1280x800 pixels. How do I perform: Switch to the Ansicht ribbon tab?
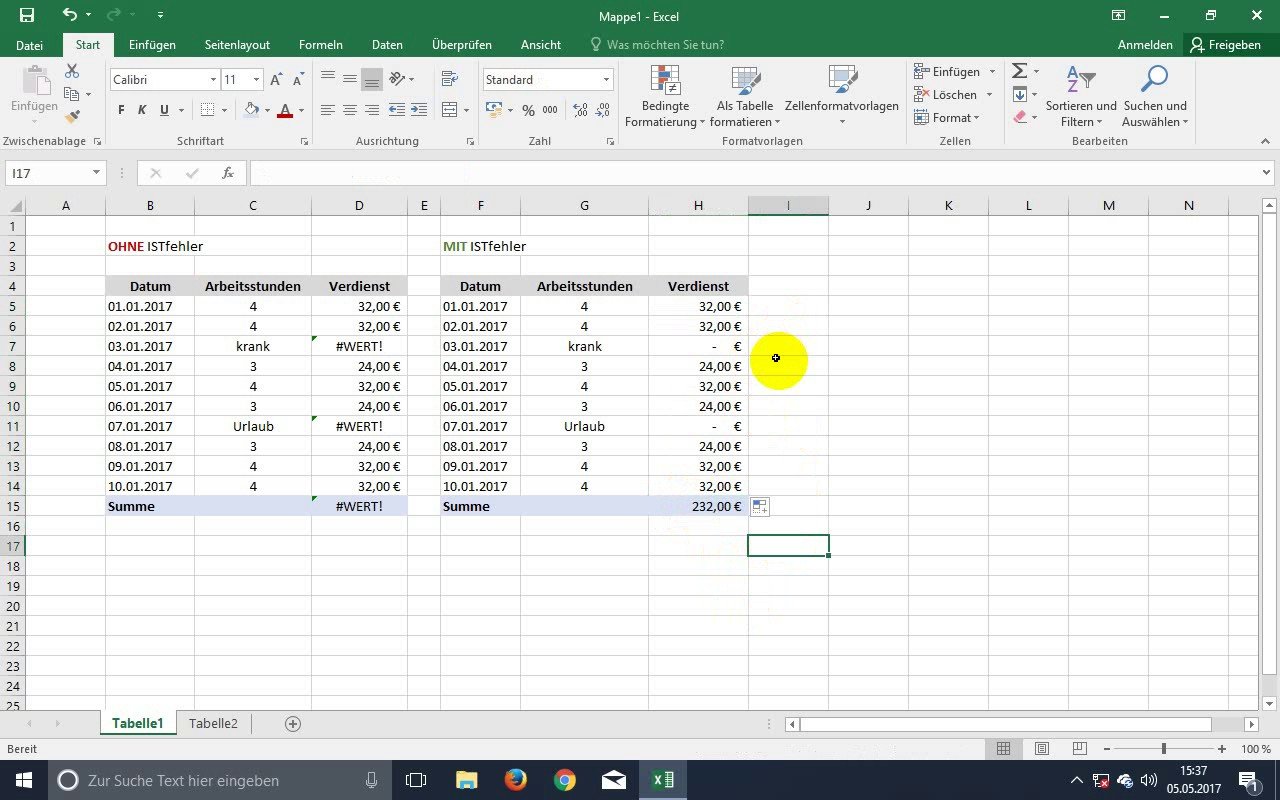coord(541,45)
